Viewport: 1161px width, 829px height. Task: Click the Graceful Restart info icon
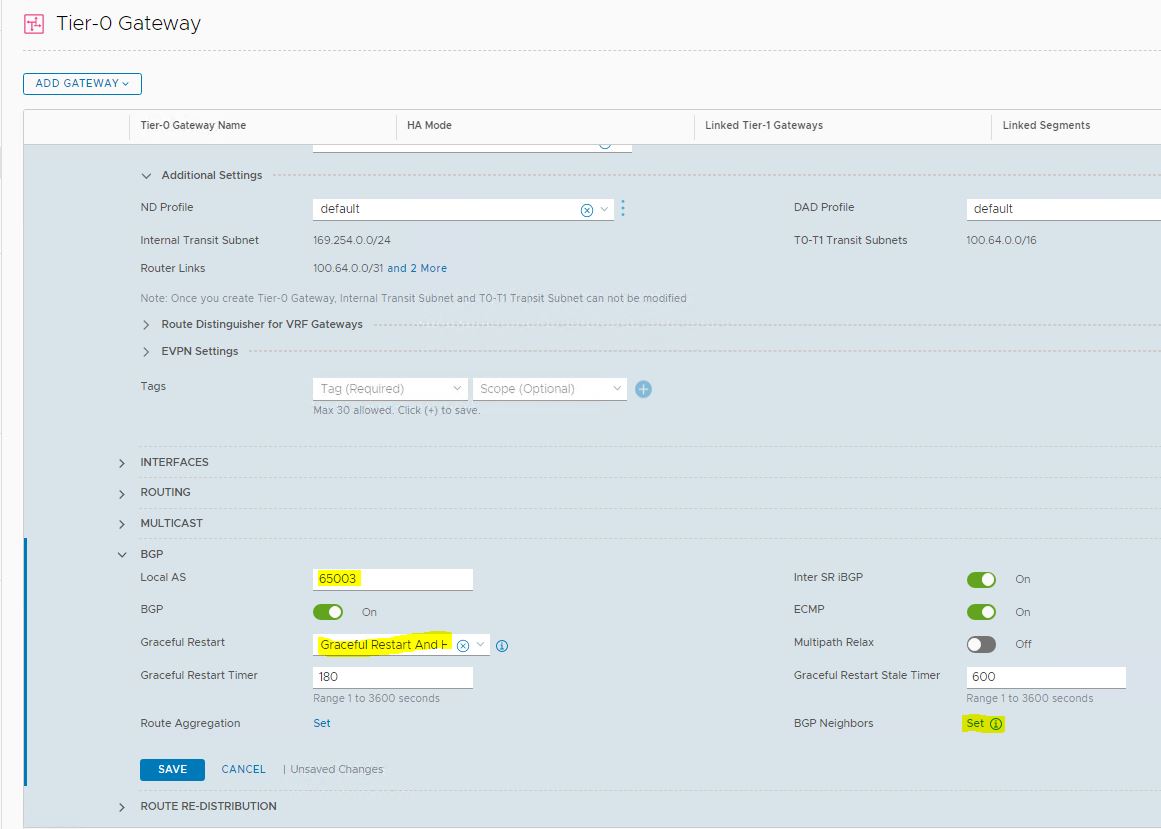502,646
